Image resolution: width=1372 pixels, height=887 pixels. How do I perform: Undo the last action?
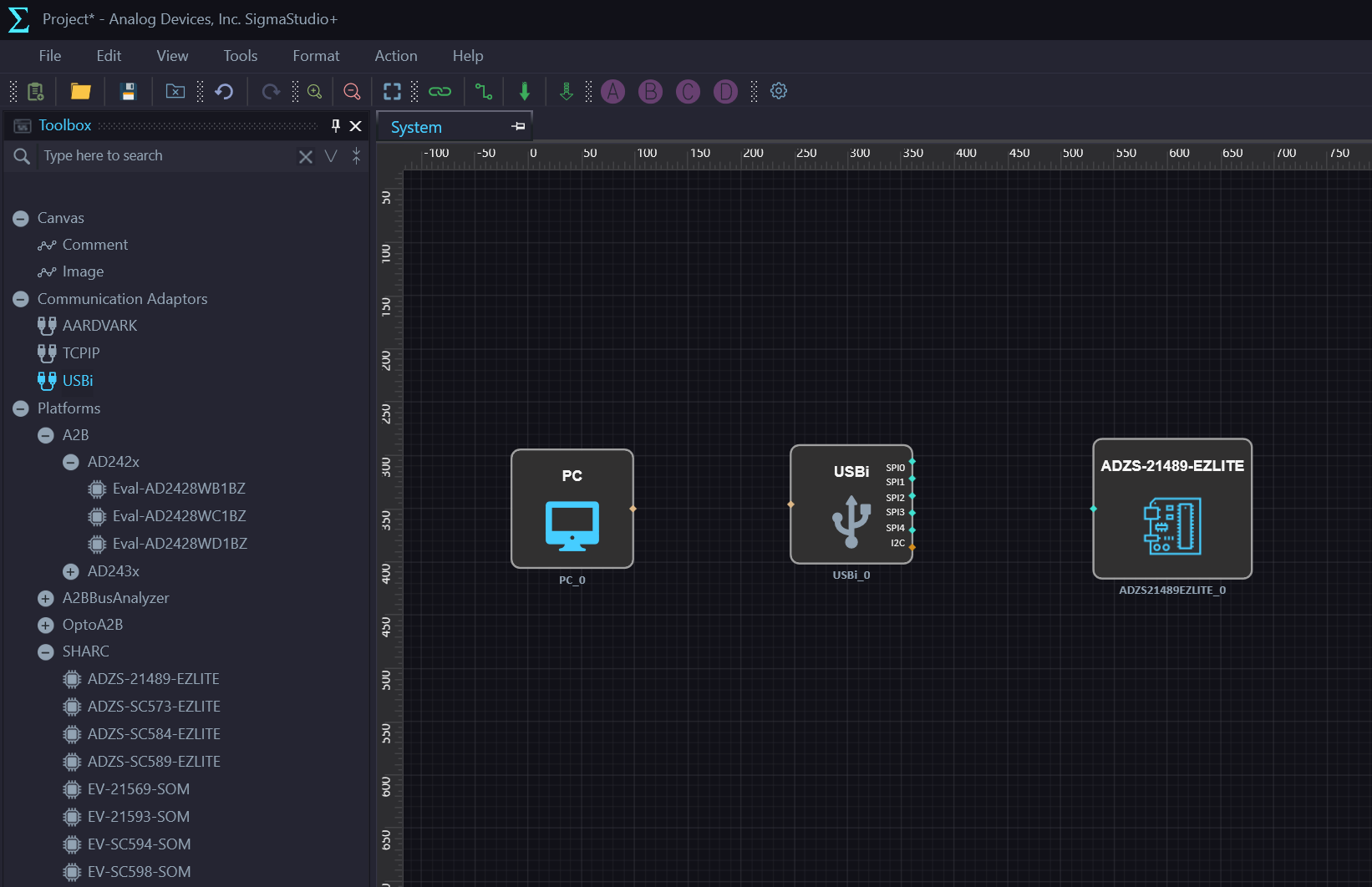click(224, 91)
